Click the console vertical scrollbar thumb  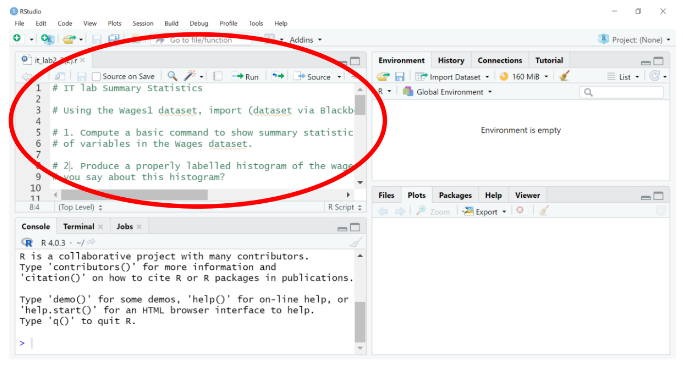(360, 322)
